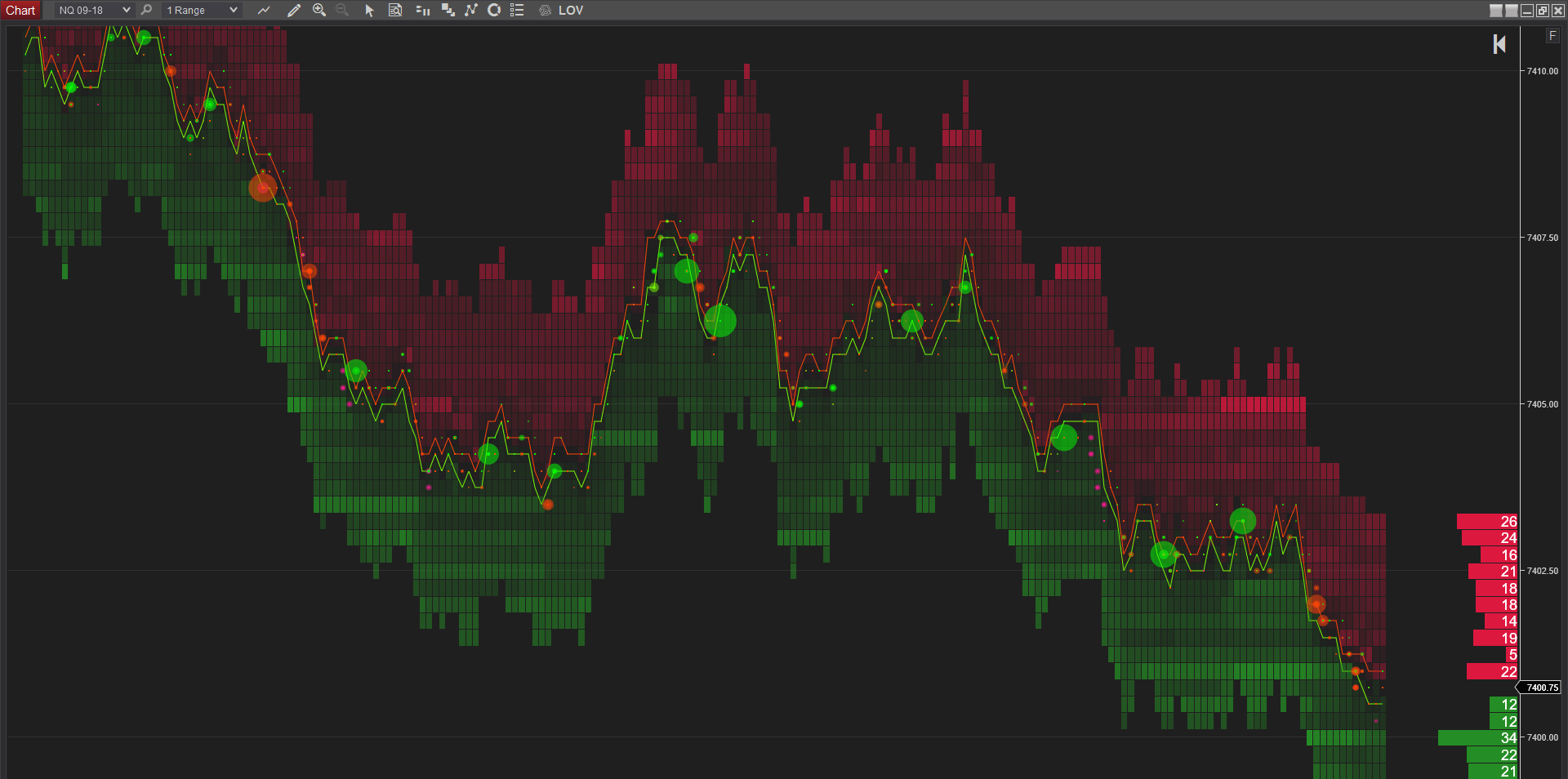Close the chart window
Image resolution: width=1568 pixels, height=779 pixels.
tap(1558, 11)
